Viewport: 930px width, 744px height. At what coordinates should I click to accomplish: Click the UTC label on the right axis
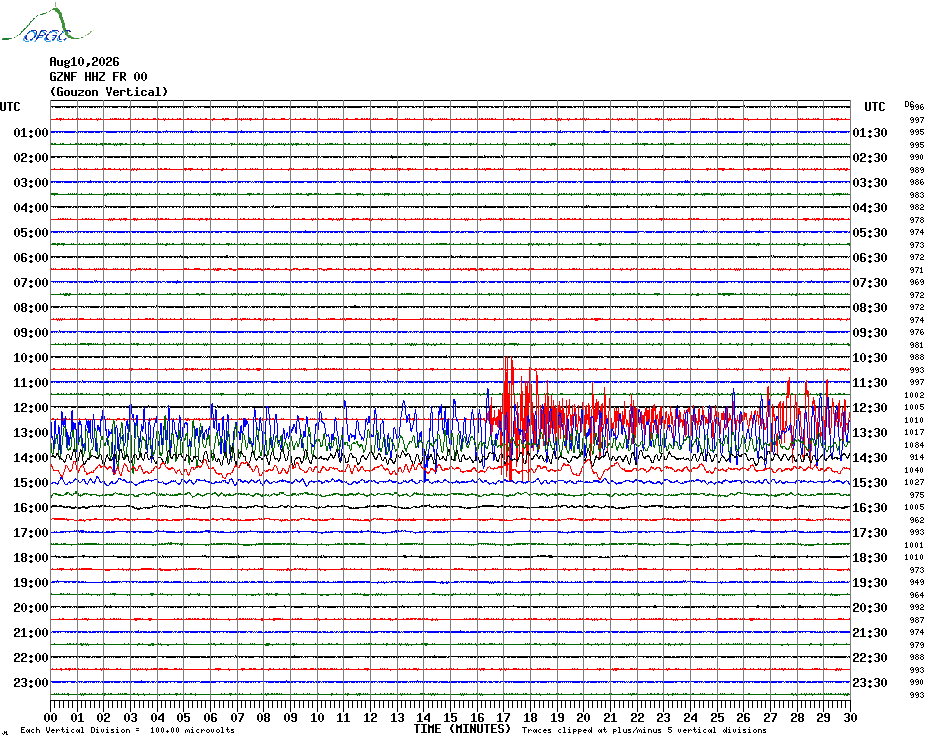[874, 107]
